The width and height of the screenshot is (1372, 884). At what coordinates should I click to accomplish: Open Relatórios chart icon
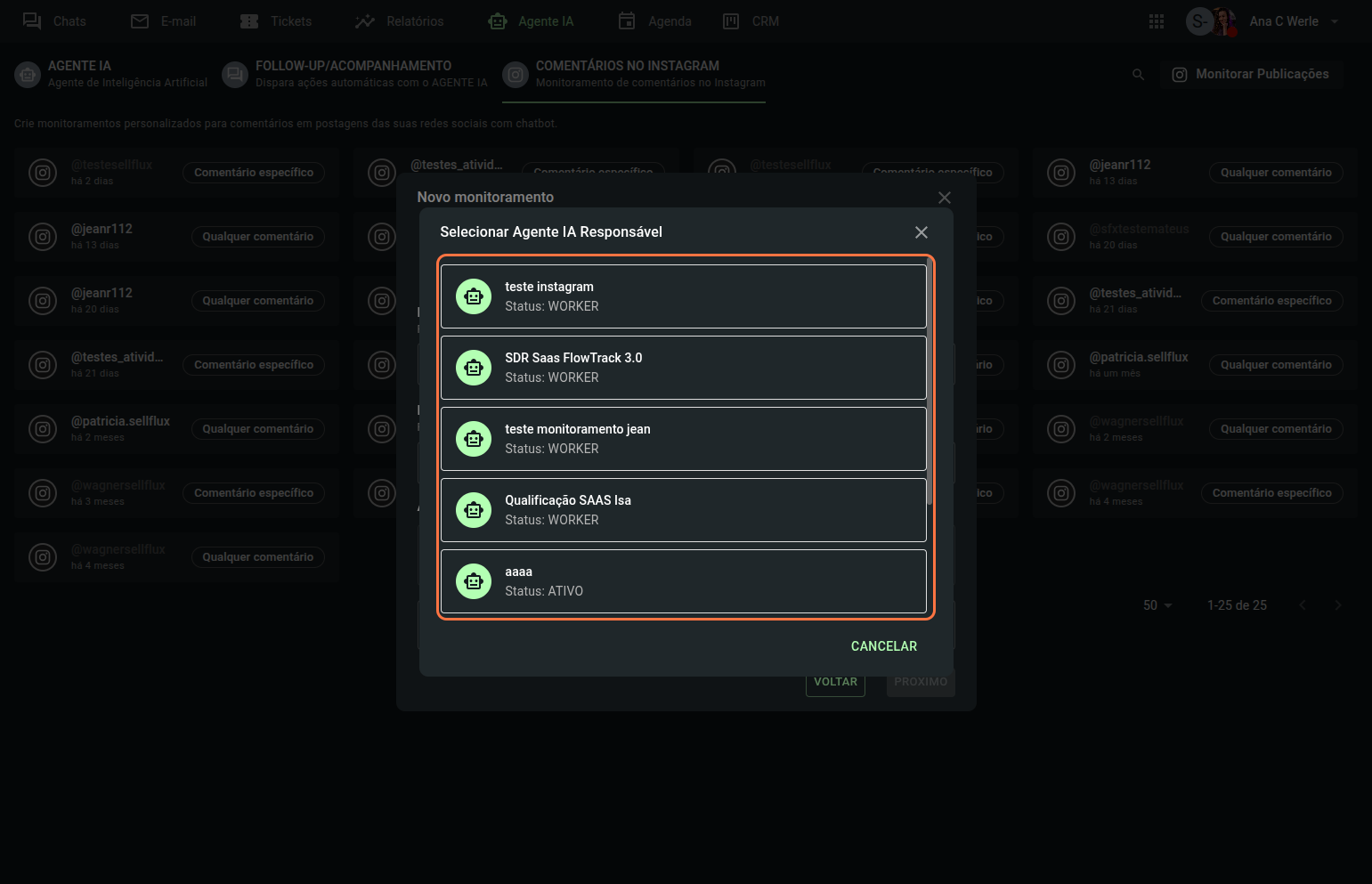[x=365, y=21]
